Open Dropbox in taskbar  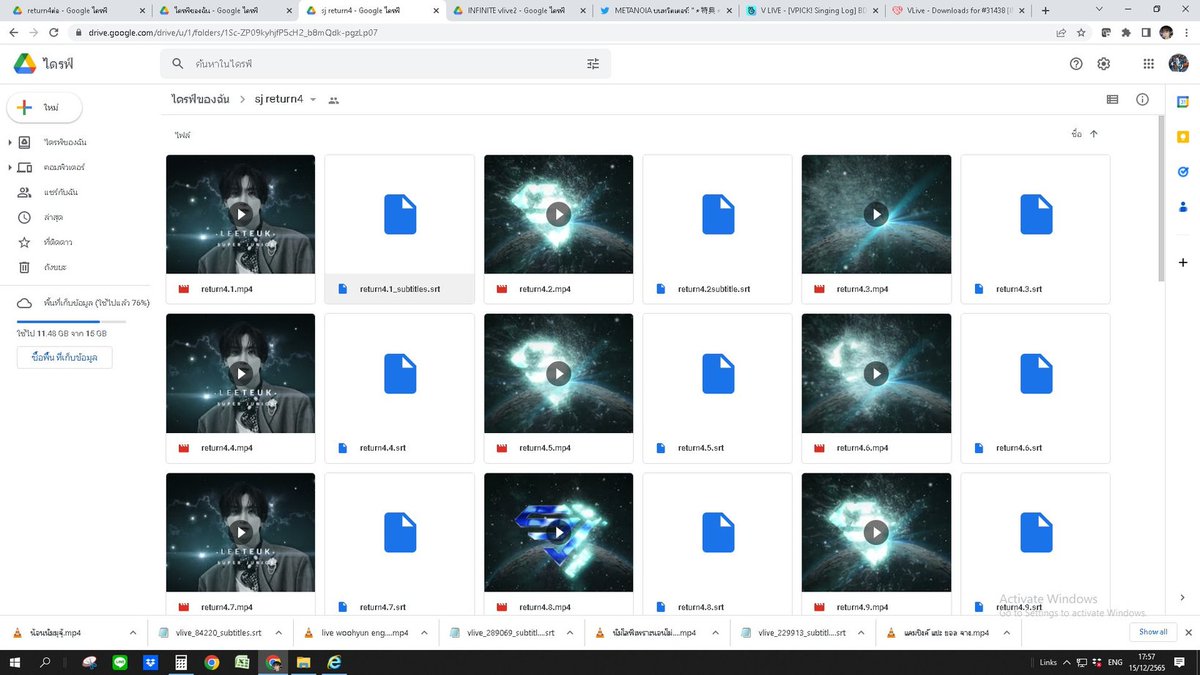[150, 662]
